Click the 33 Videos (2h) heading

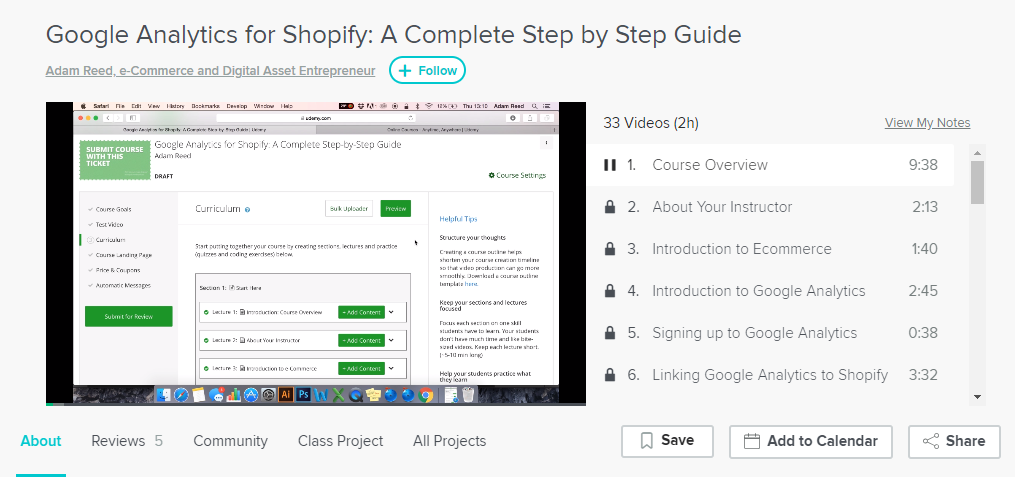(x=651, y=123)
